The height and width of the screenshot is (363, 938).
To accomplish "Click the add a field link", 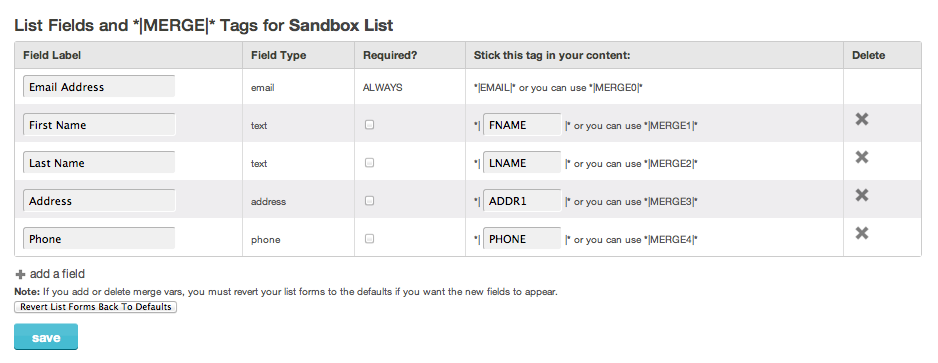I will [x=57, y=274].
